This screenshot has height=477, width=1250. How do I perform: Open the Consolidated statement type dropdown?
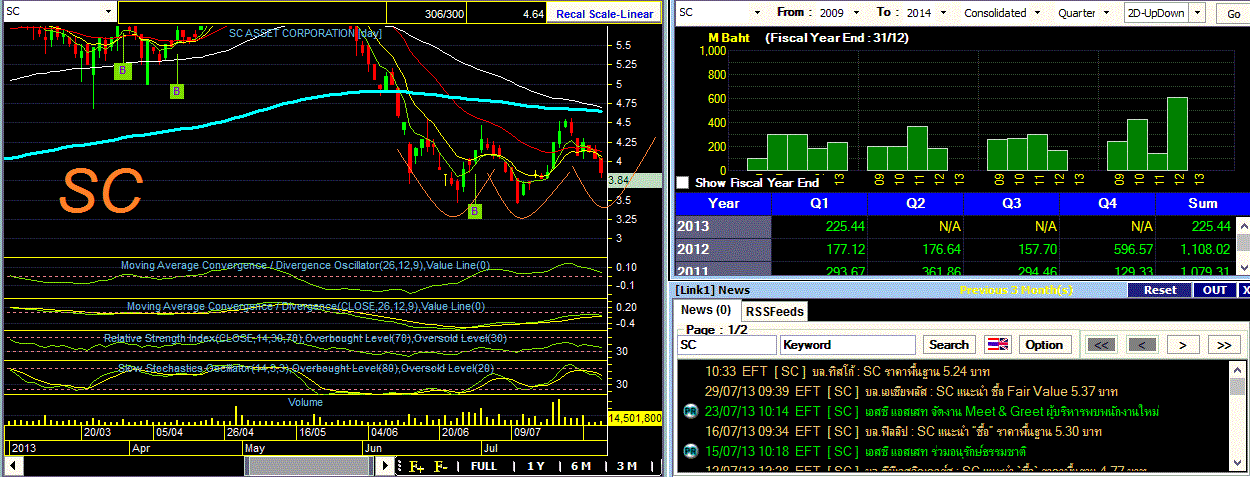[x=1039, y=13]
